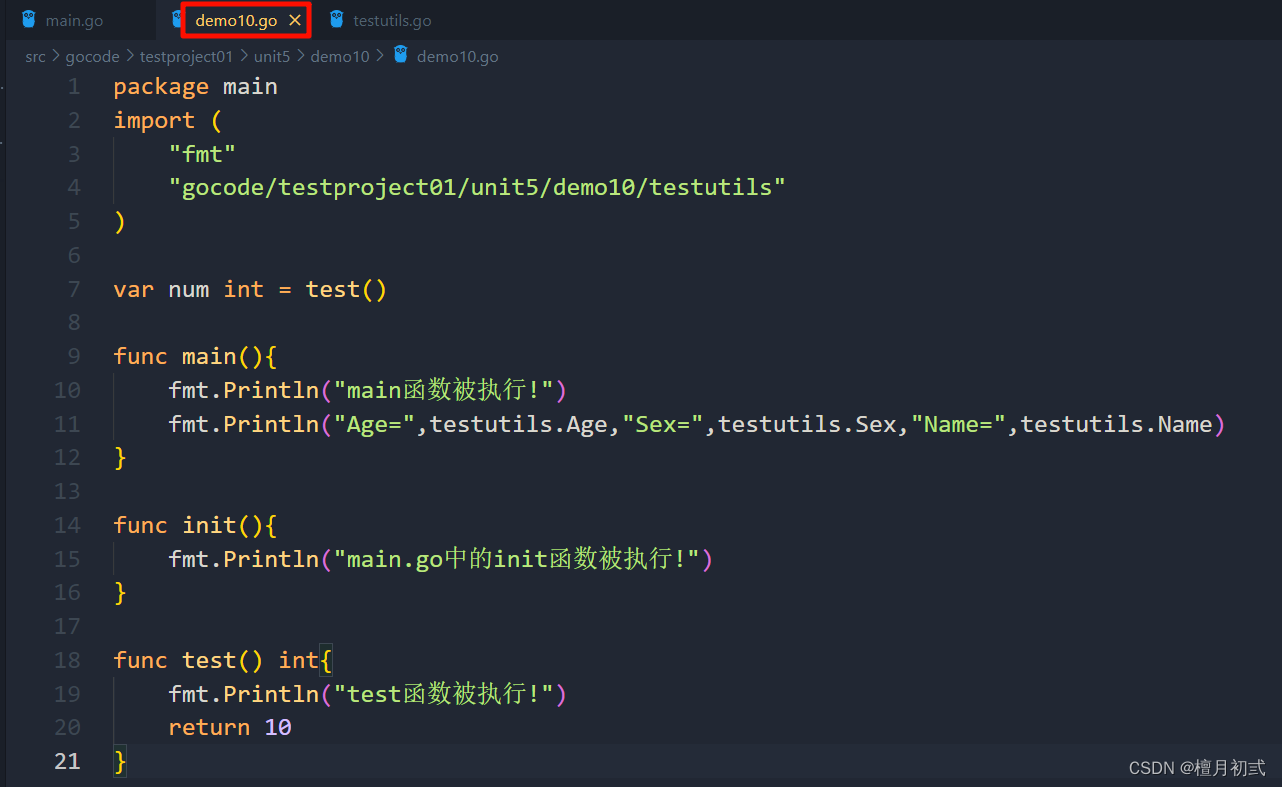Click testutils.Sex on line 11
Screen dimensions: 1282x787
pyautogui.click(x=808, y=424)
